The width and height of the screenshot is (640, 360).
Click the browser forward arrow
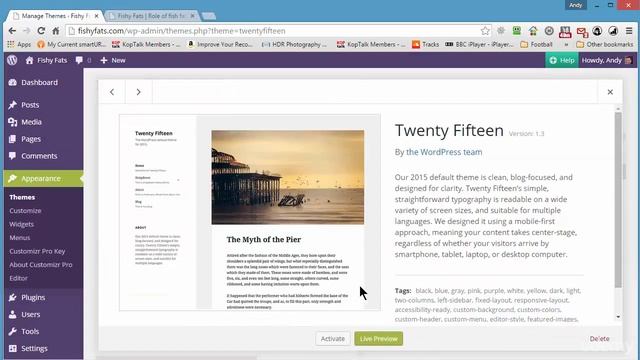(x=27, y=31)
